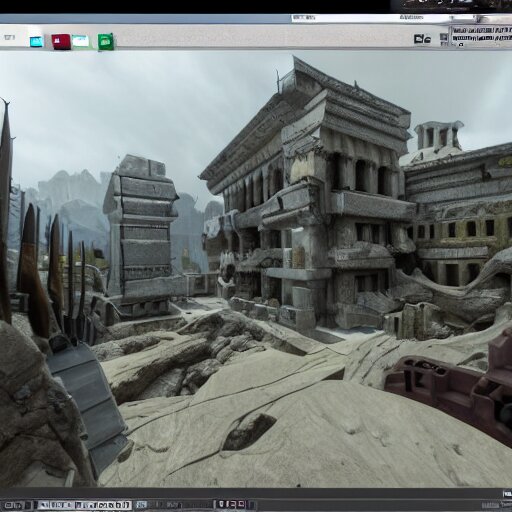This screenshot has width=512, height=512.
Task: Click the white input field in top bar
Action: tap(370, 18)
